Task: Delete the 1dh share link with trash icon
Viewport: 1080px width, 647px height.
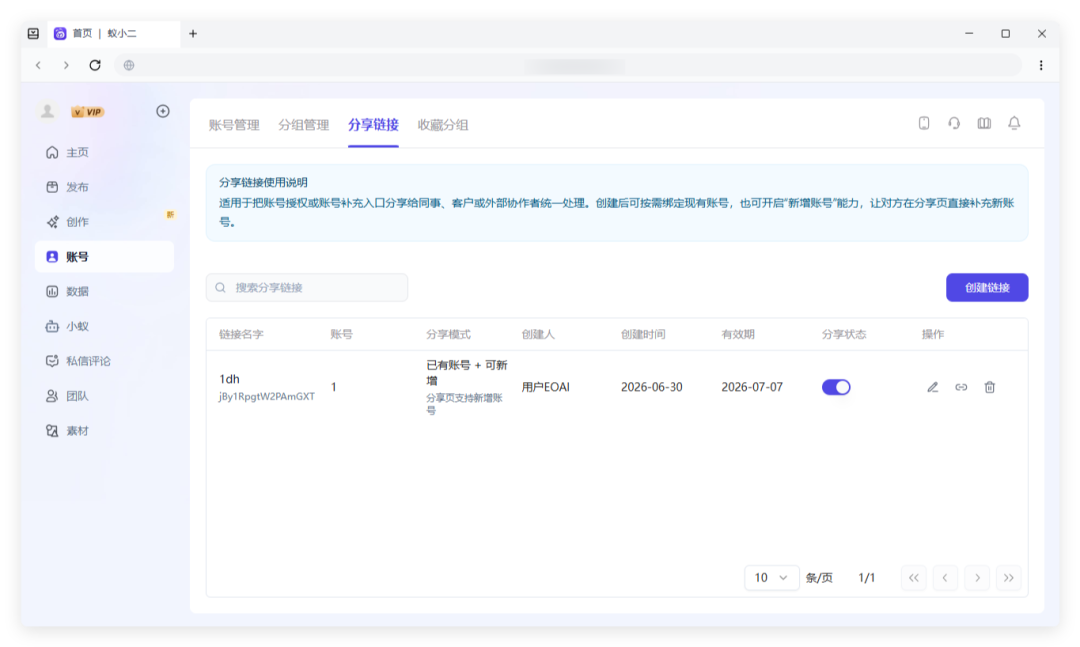Action: (x=990, y=387)
